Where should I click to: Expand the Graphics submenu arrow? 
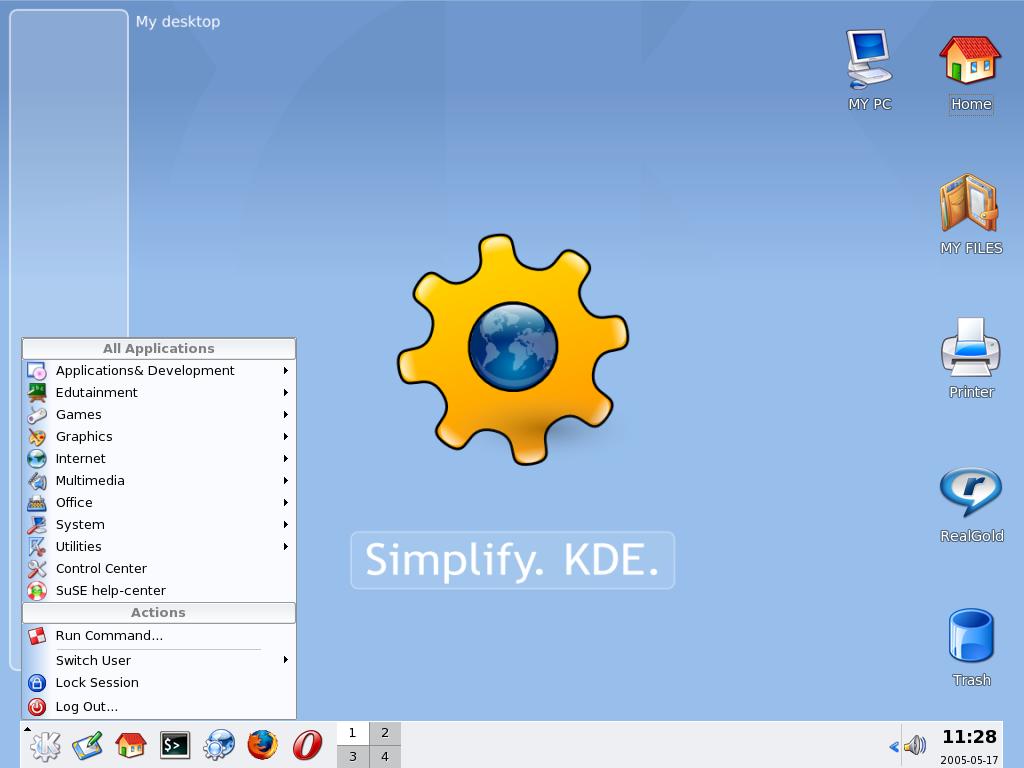tap(285, 436)
